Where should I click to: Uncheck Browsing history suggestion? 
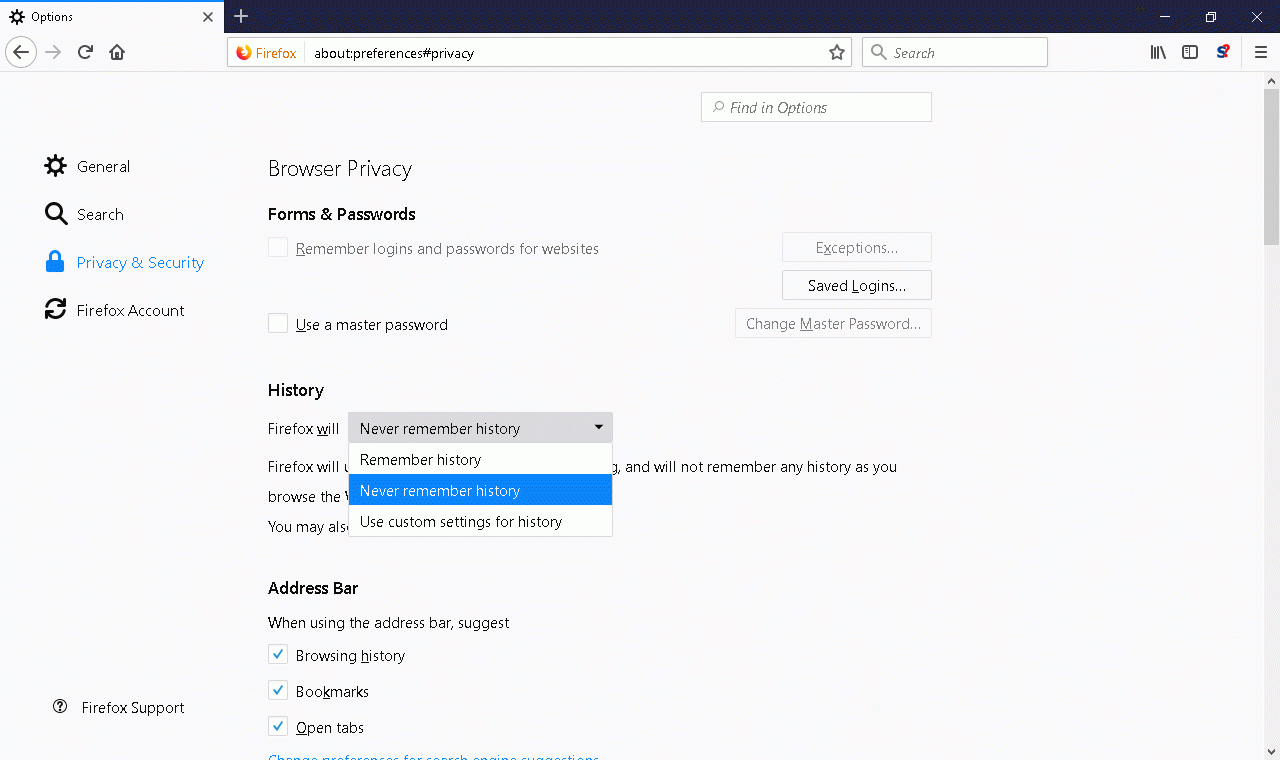click(278, 655)
